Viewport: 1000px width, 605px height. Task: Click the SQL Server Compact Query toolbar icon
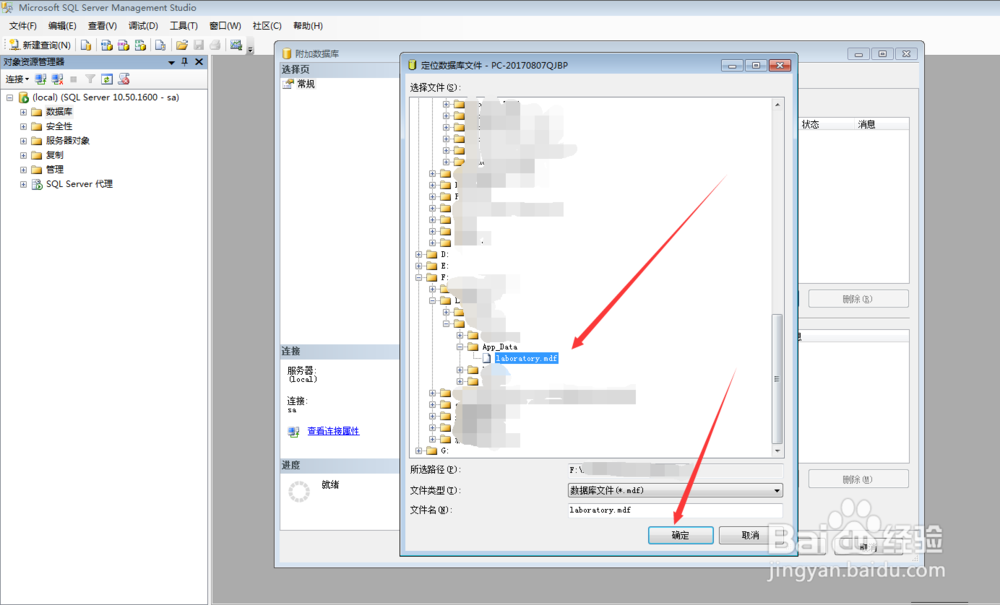[x=161, y=45]
